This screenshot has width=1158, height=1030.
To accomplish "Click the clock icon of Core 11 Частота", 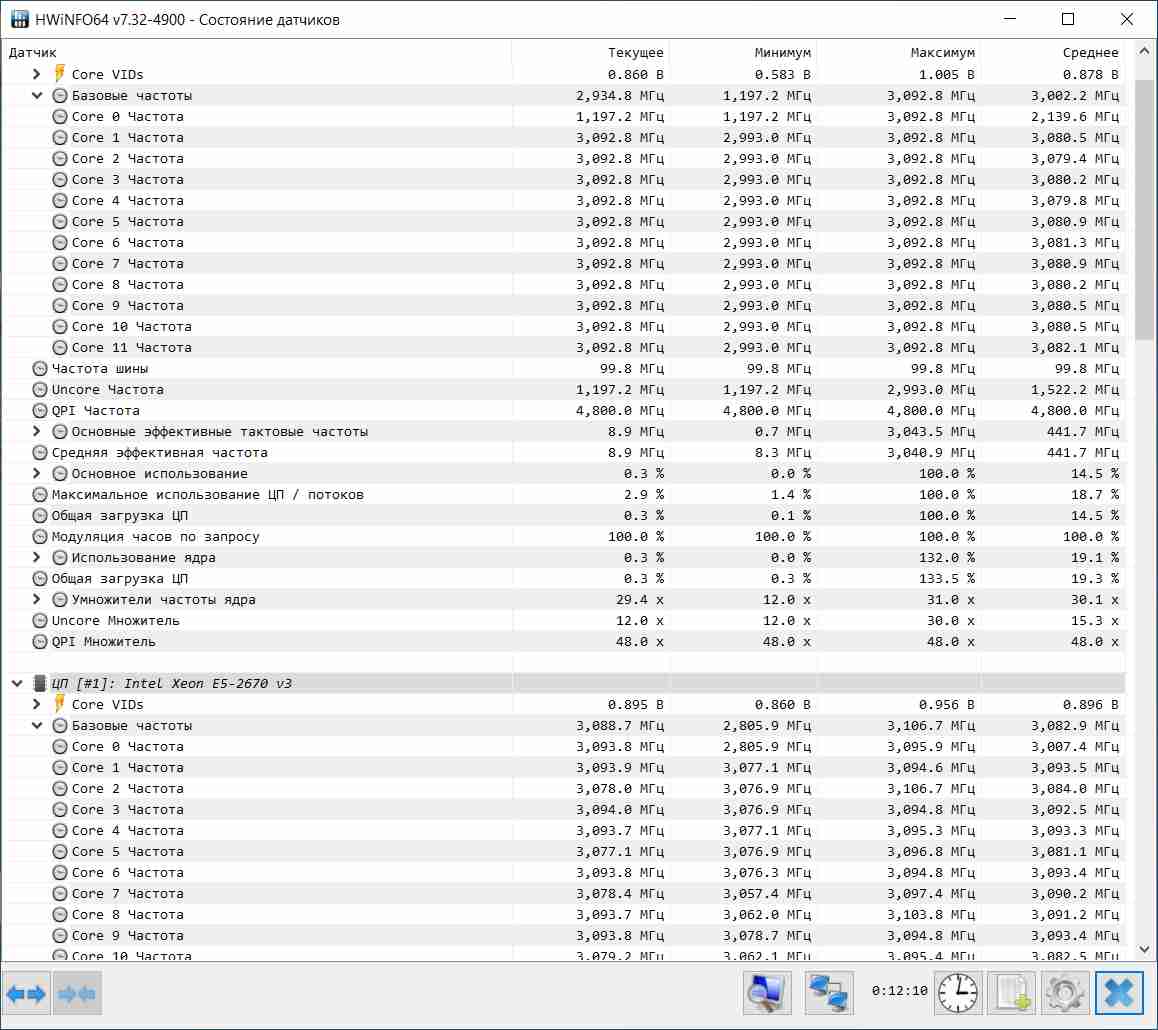I will (x=60, y=347).
